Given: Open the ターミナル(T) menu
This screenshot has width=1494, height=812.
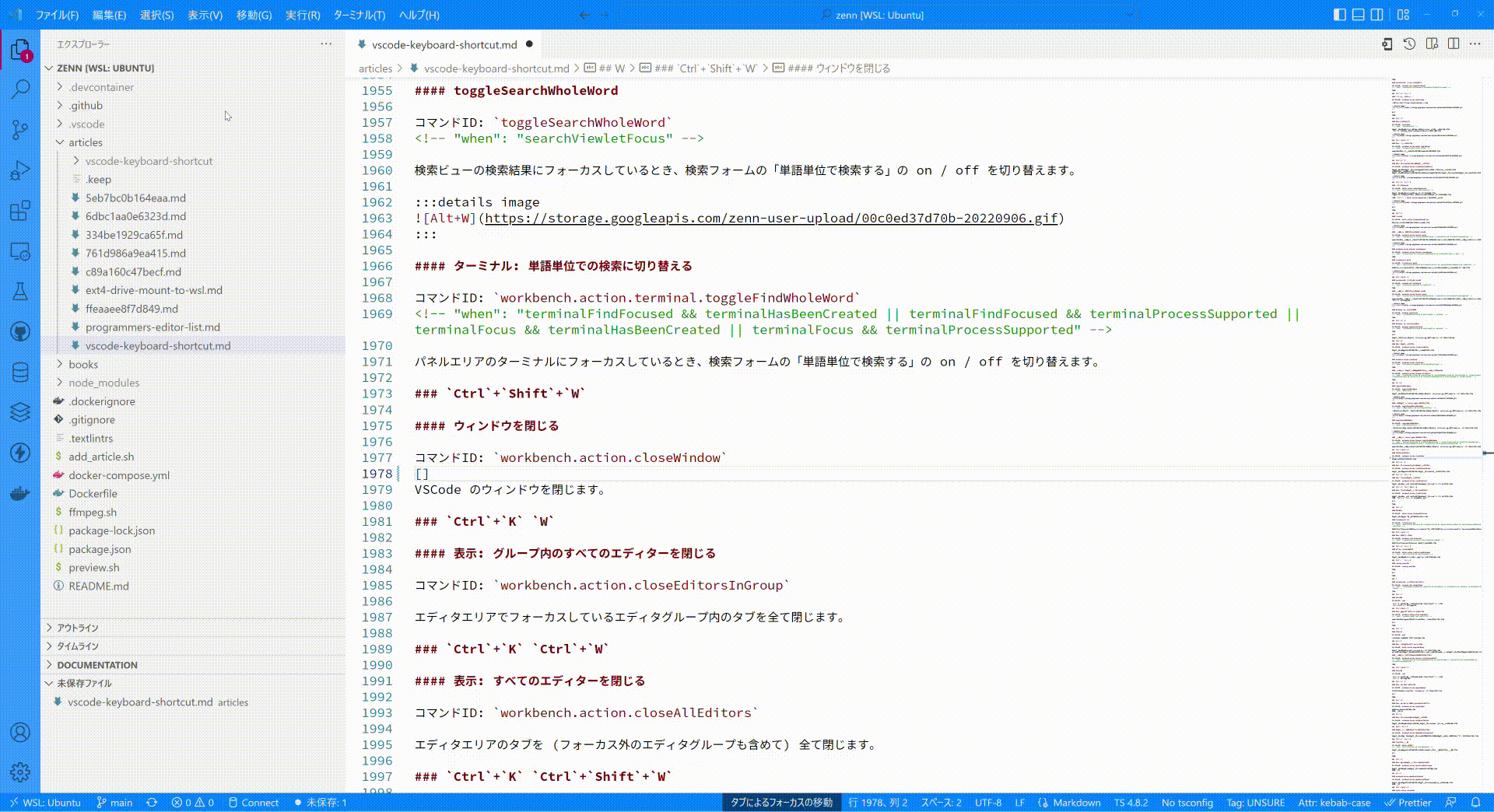Looking at the screenshot, I should point(359,15).
